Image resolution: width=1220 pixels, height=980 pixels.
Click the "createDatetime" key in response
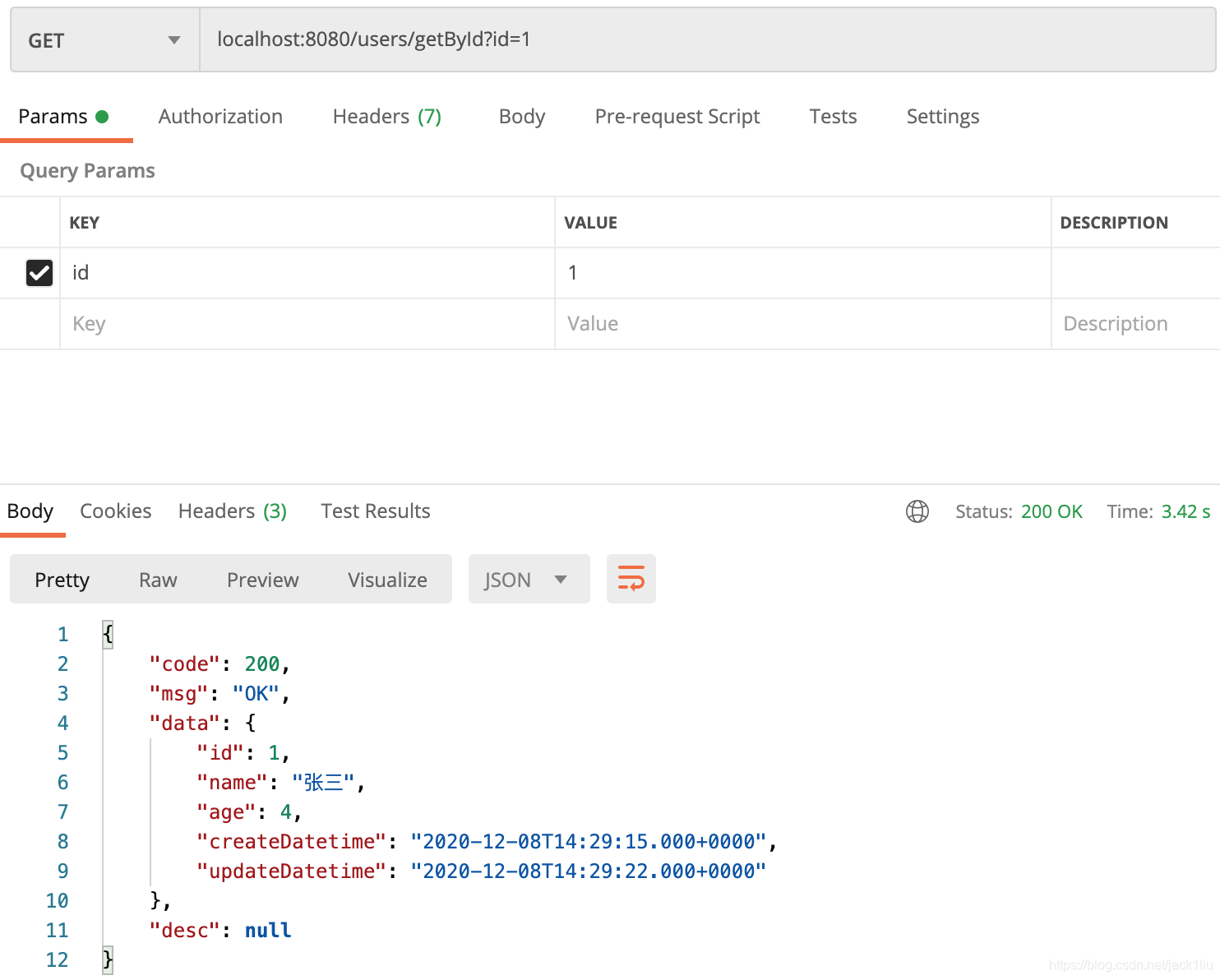point(291,842)
